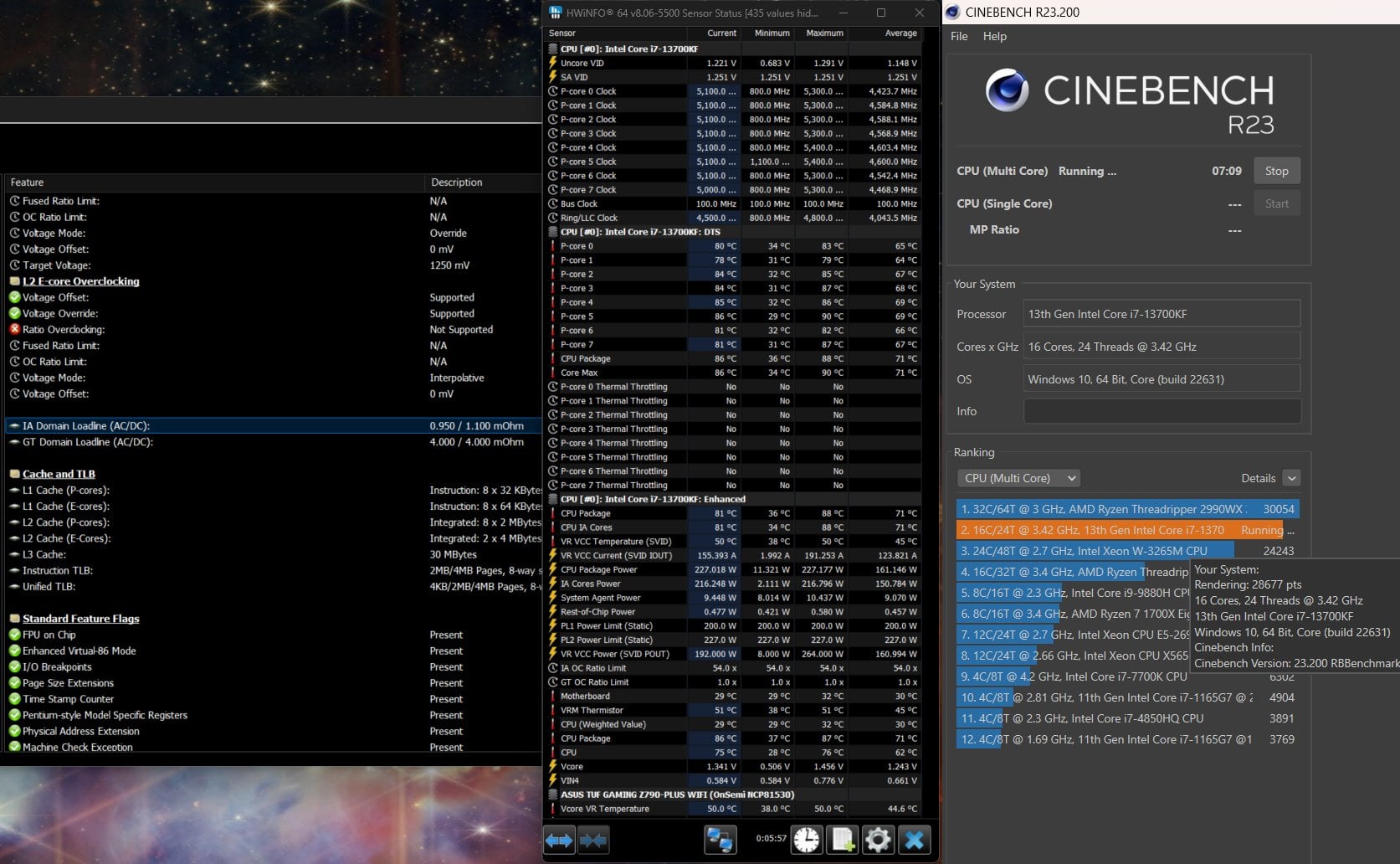The image size is (1400, 864).
Task: Click the folder icon beside Standard Feature Flags
Action: click(x=14, y=619)
